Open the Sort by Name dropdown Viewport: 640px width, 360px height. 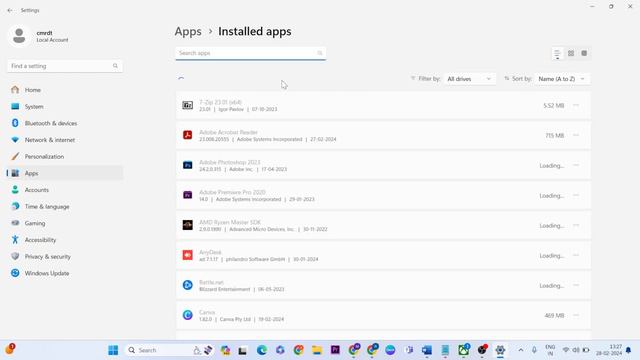tap(562, 79)
